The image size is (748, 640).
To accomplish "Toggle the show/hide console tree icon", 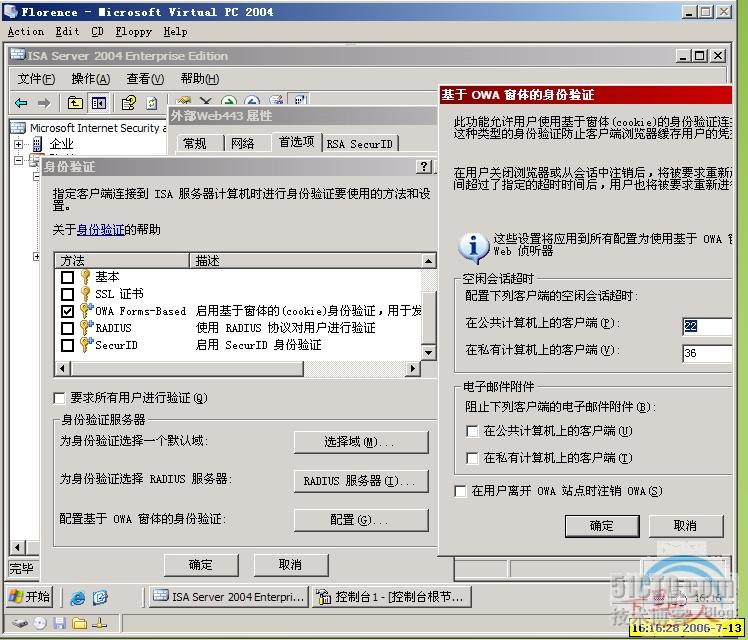I will (99, 103).
